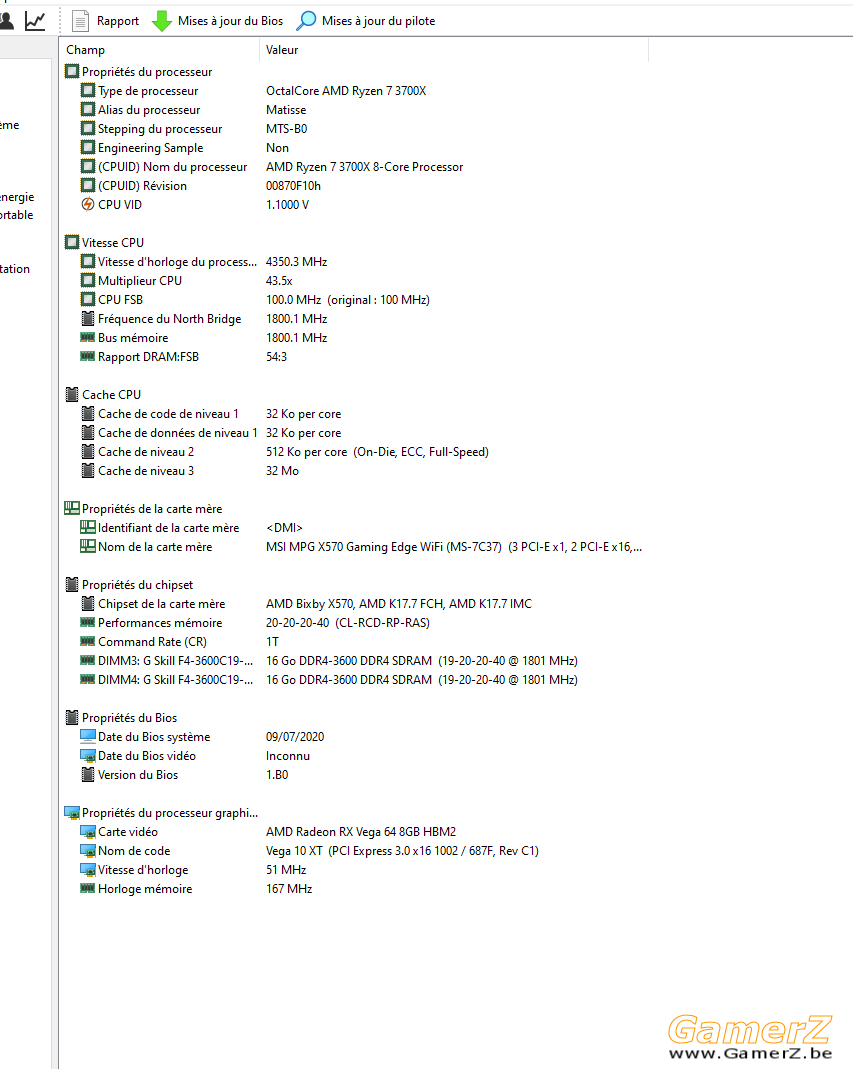
Task: Click the memory icon beside DIMM3 row
Action: (x=88, y=661)
